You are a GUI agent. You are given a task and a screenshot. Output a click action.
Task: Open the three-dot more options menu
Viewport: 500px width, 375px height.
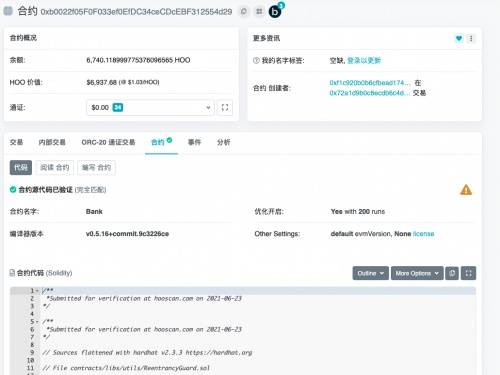point(471,38)
